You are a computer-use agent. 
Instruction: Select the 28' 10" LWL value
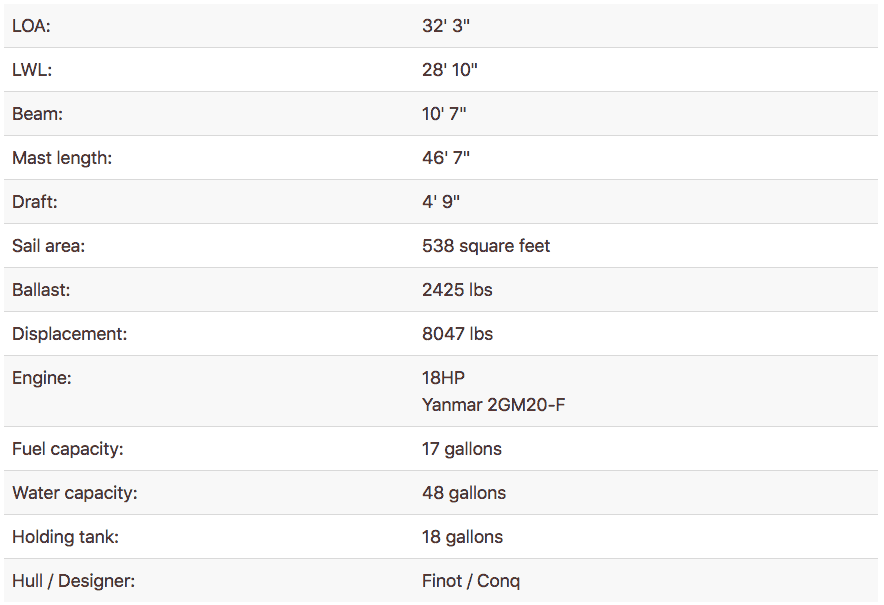(x=449, y=70)
